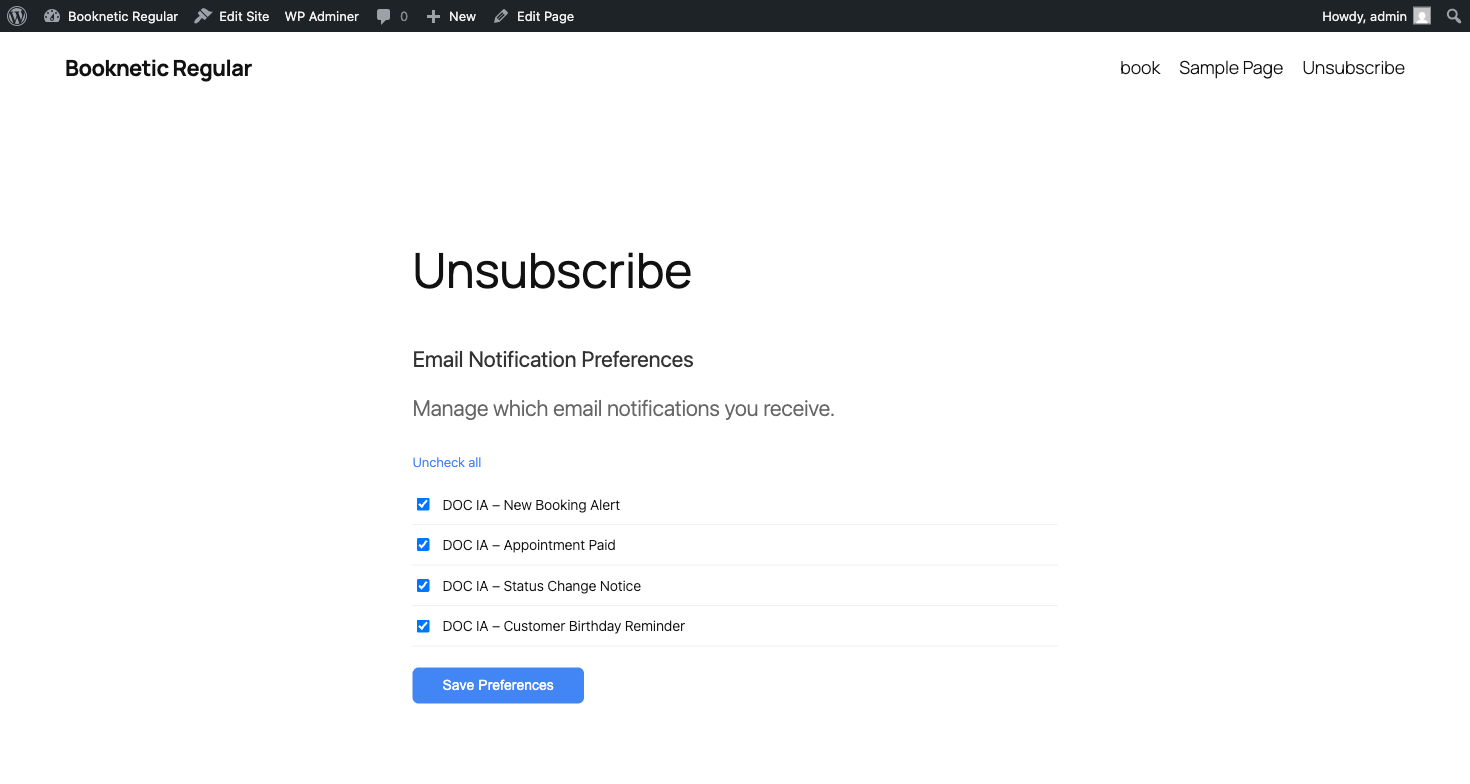Open the comments bubble icon

(x=384, y=16)
